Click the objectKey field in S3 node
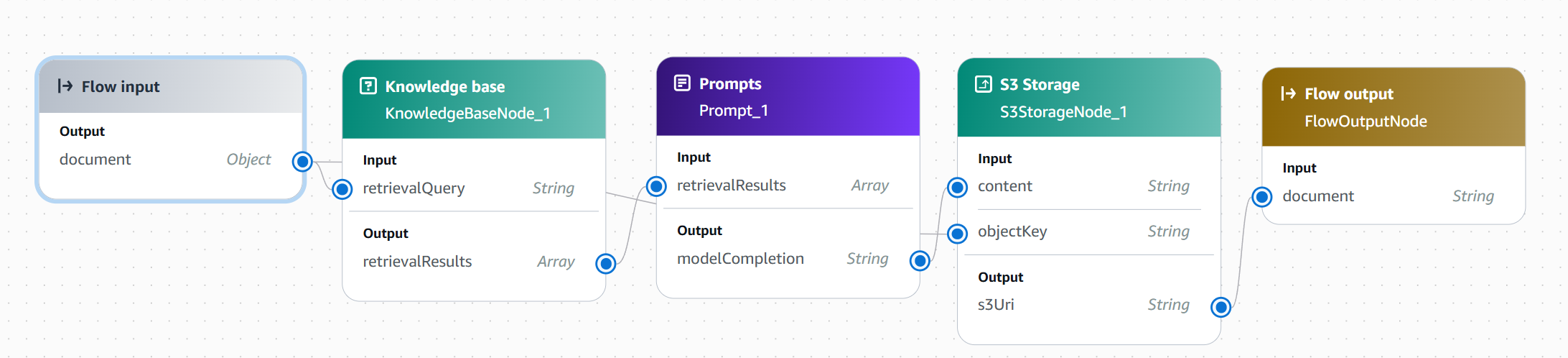1568x358 pixels. click(1012, 231)
